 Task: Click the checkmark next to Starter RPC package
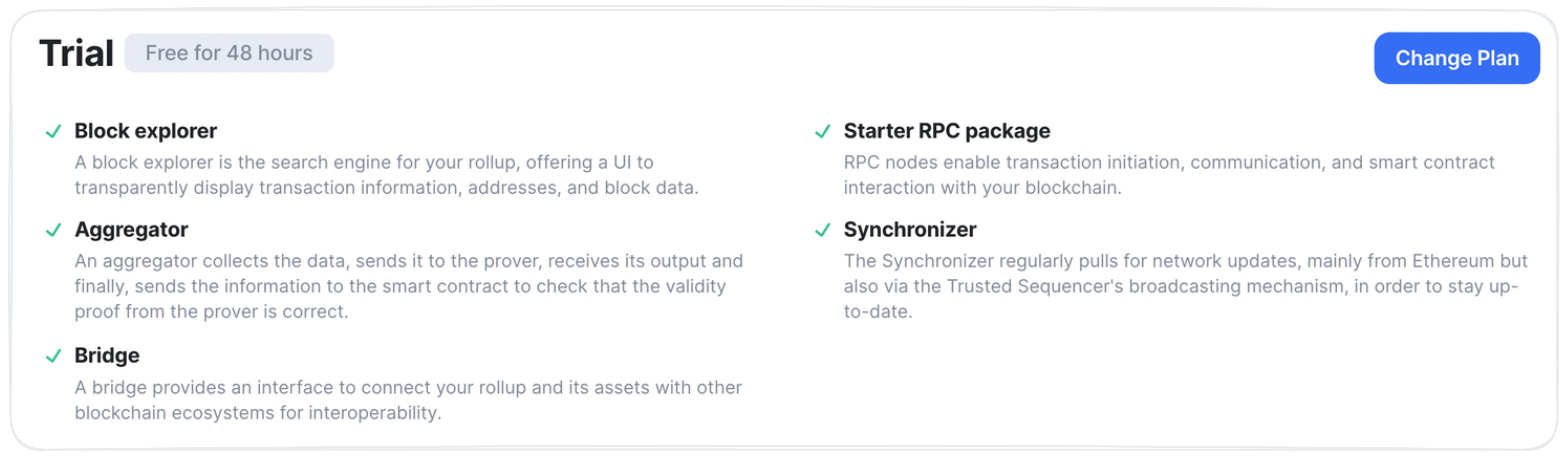(x=822, y=131)
